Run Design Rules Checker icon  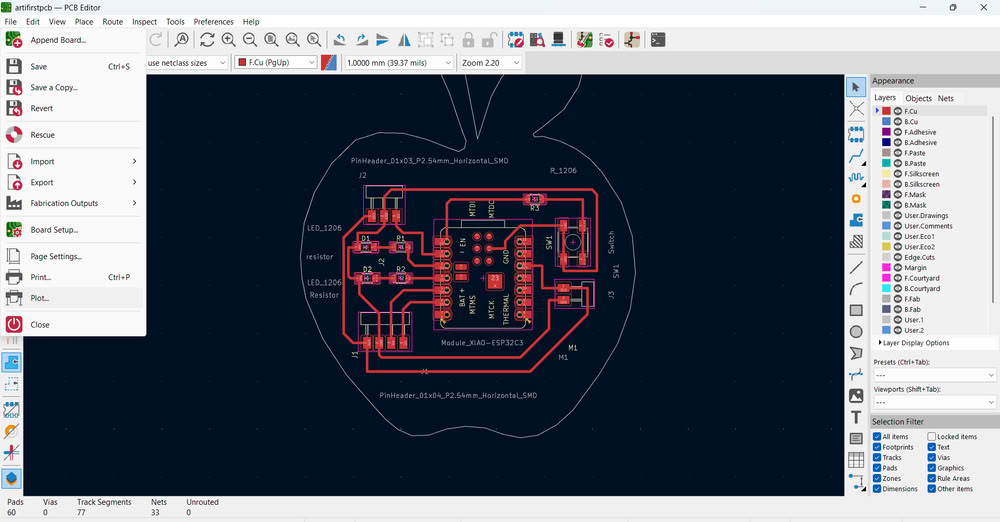[x=606, y=40]
